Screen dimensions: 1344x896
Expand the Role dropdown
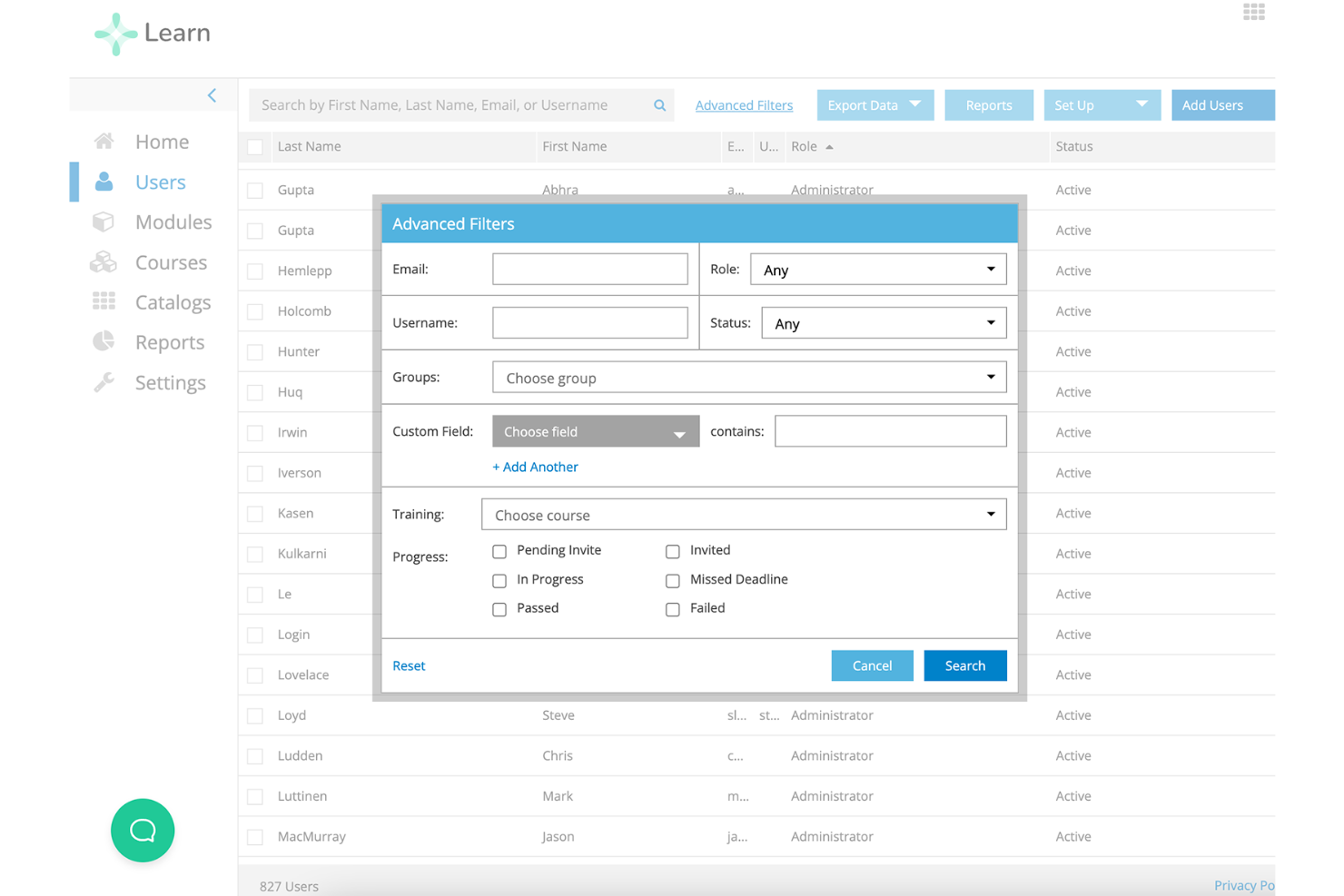pyautogui.click(x=877, y=270)
